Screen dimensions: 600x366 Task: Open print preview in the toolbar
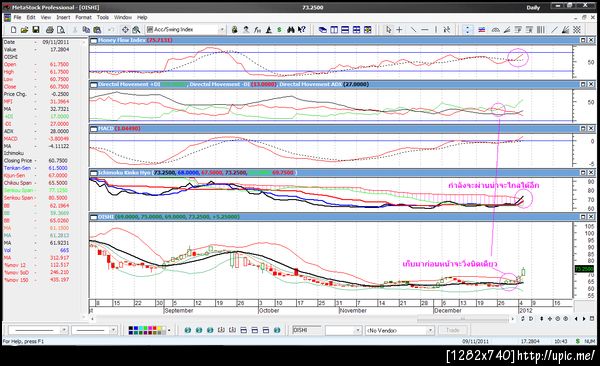pos(61,29)
